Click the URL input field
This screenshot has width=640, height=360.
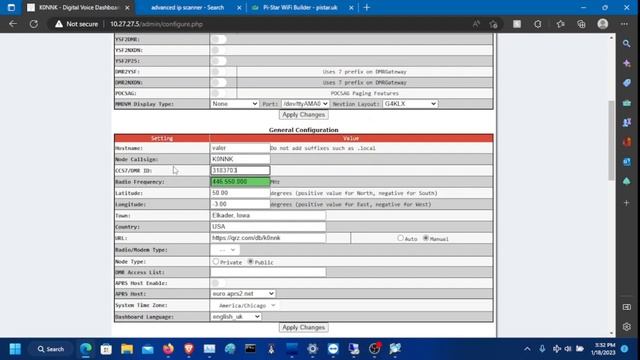point(268,238)
